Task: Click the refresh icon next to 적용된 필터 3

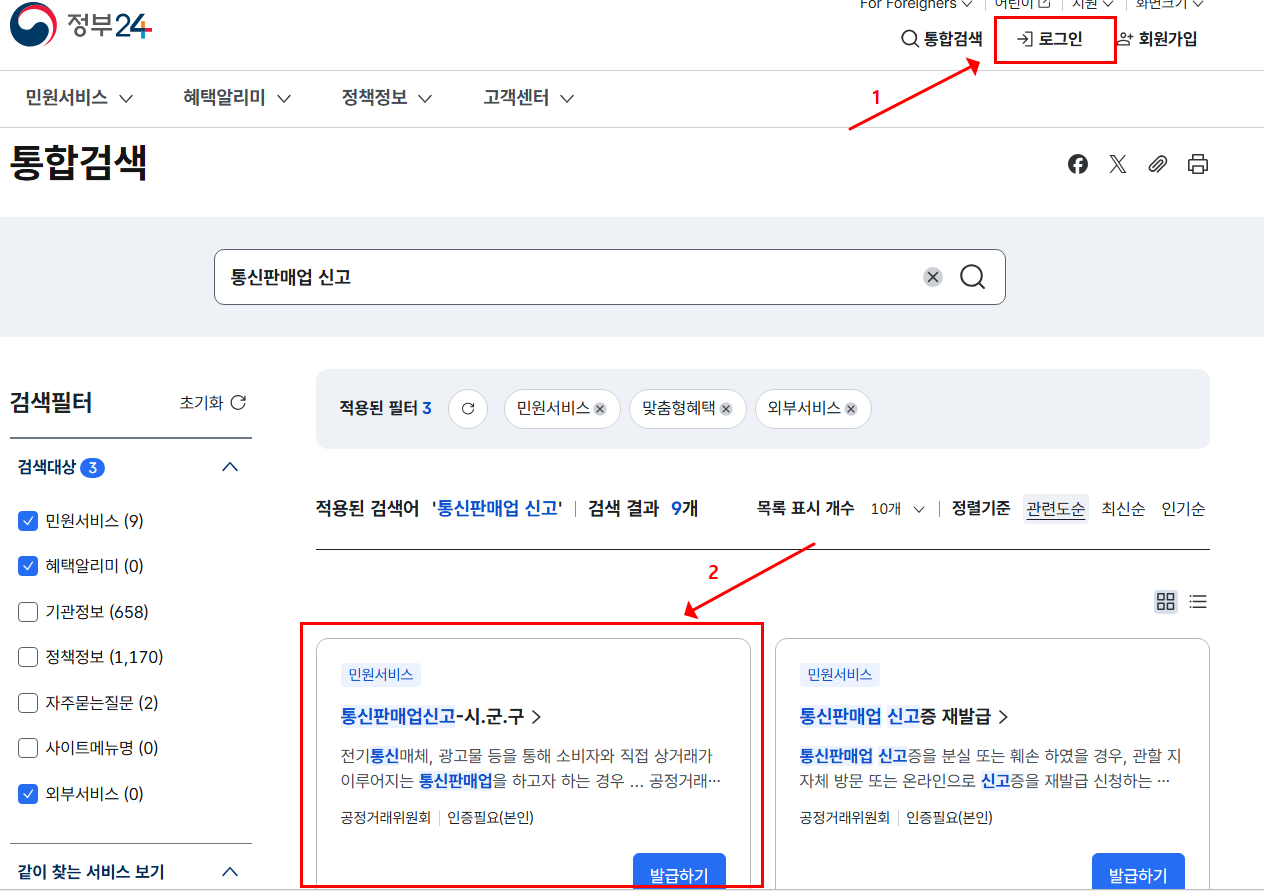Action: (x=467, y=408)
